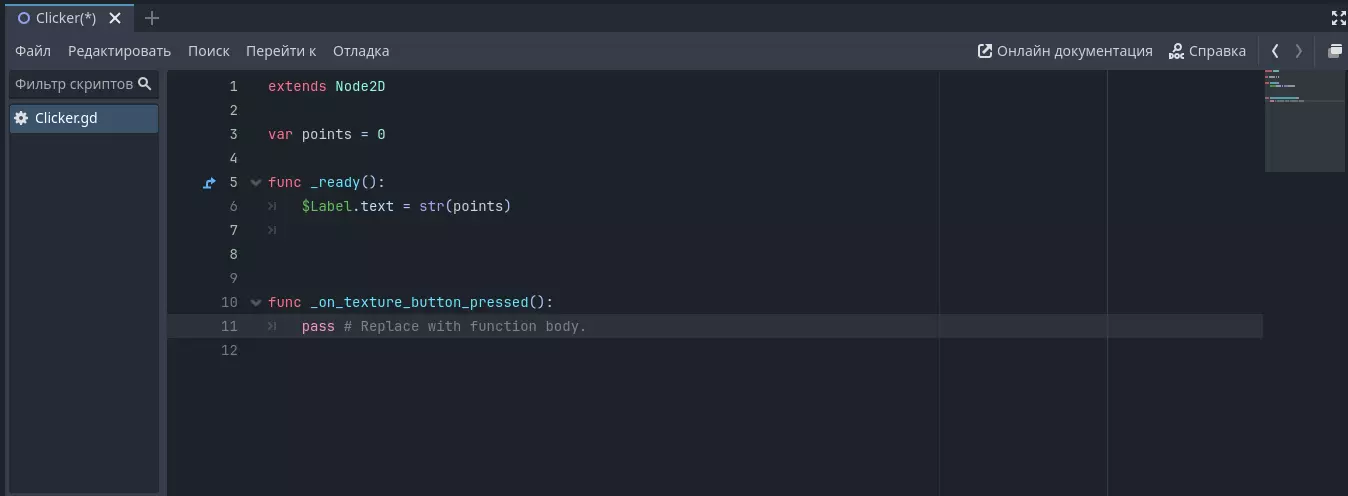This screenshot has width=1348, height=496.
Task: Open the Редактировать menu
Action: (x=119, y=51)
